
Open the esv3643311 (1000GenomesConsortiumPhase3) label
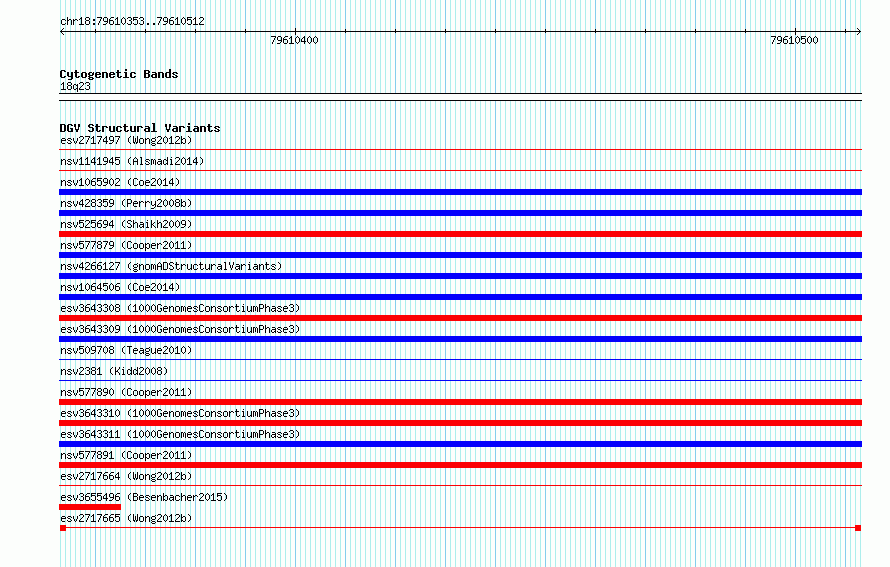pyautogui.click(x=180, y=434)
